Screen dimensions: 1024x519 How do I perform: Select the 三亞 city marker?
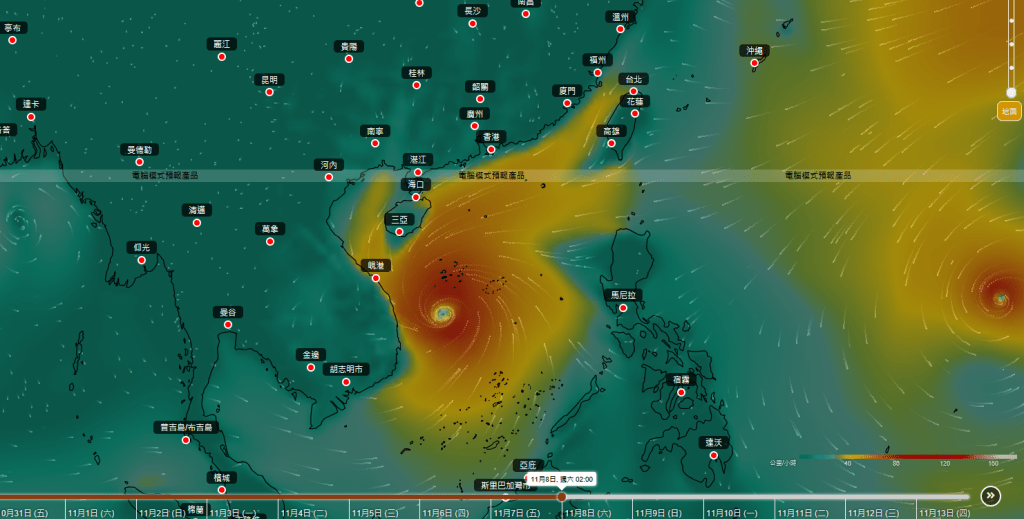(x=400, y=232)
